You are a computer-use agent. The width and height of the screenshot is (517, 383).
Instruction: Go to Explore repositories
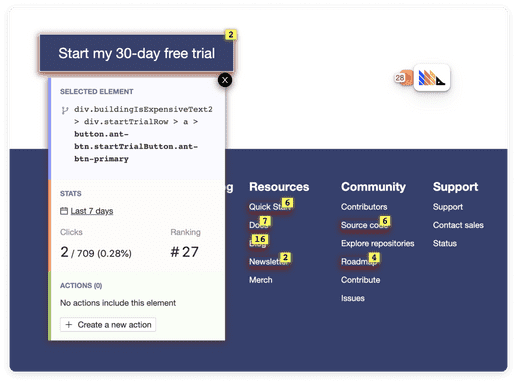[x=377, y=243]
